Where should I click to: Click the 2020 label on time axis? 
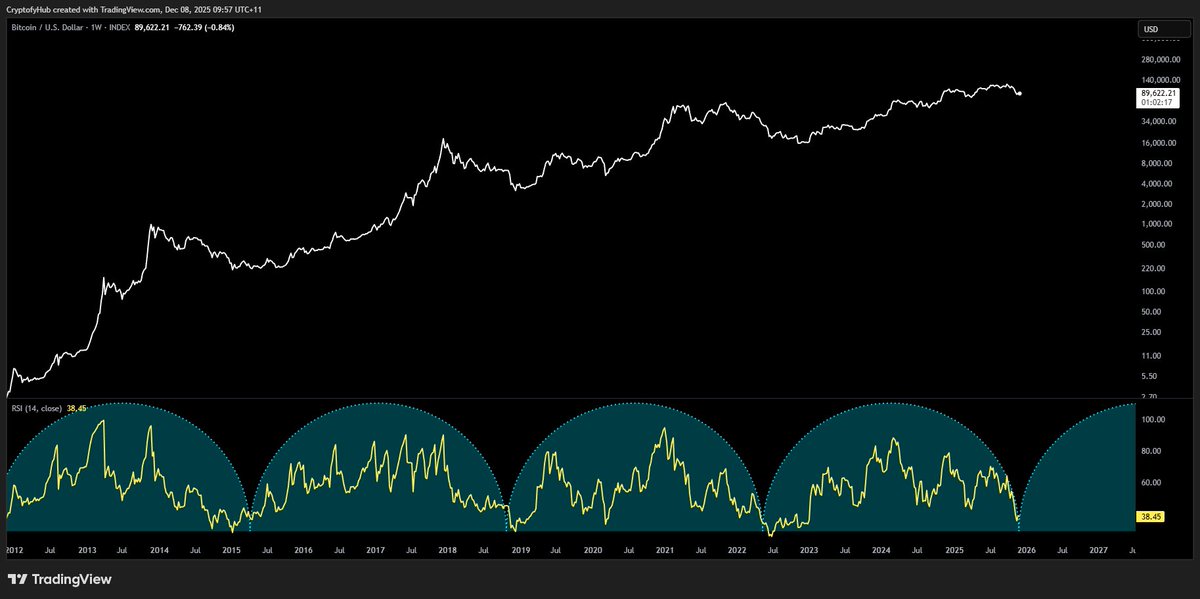pyautogui.click(x=592, y=550)
